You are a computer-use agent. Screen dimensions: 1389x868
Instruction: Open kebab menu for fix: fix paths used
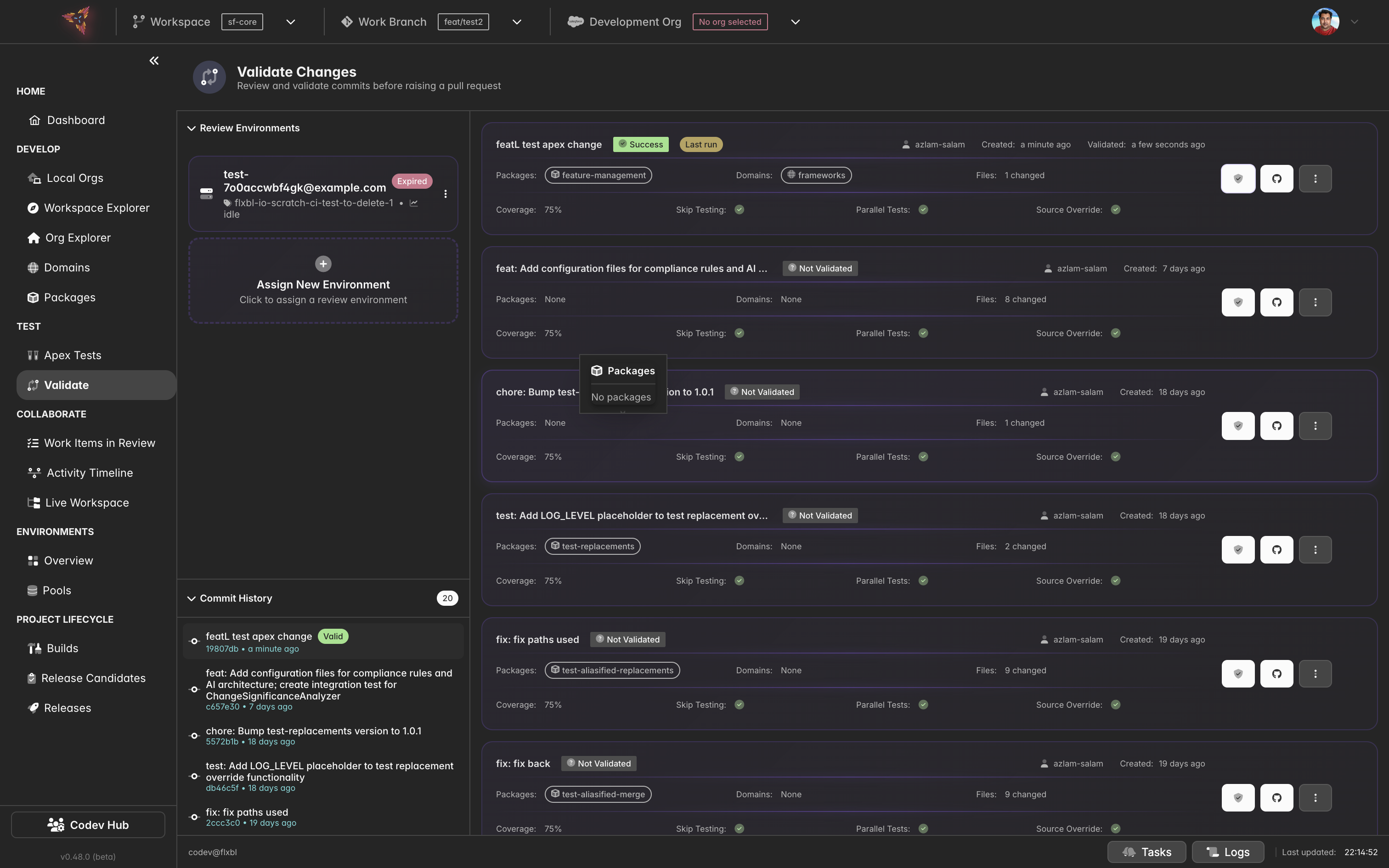1315,674
